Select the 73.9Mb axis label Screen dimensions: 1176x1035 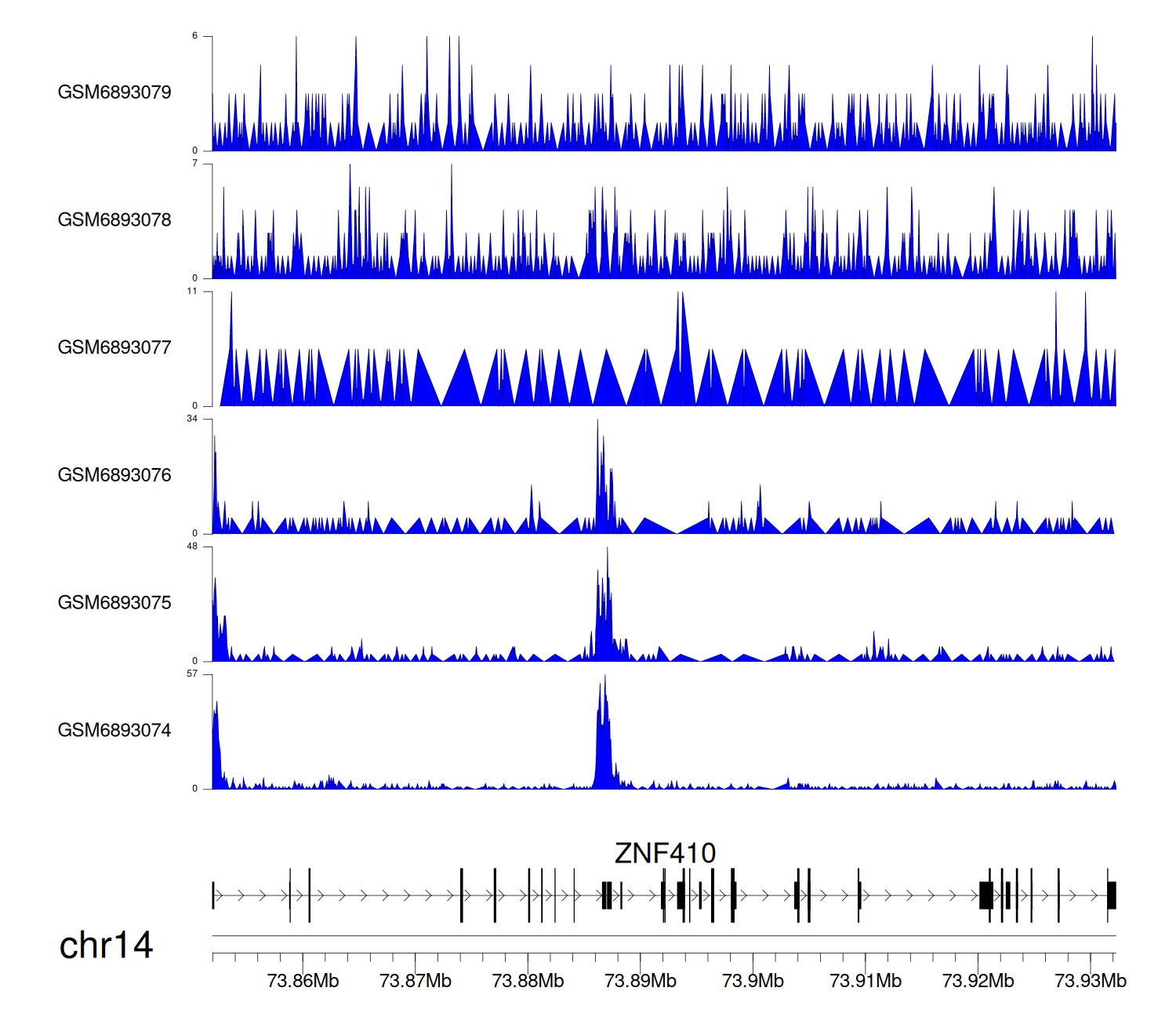click(753, 981)
